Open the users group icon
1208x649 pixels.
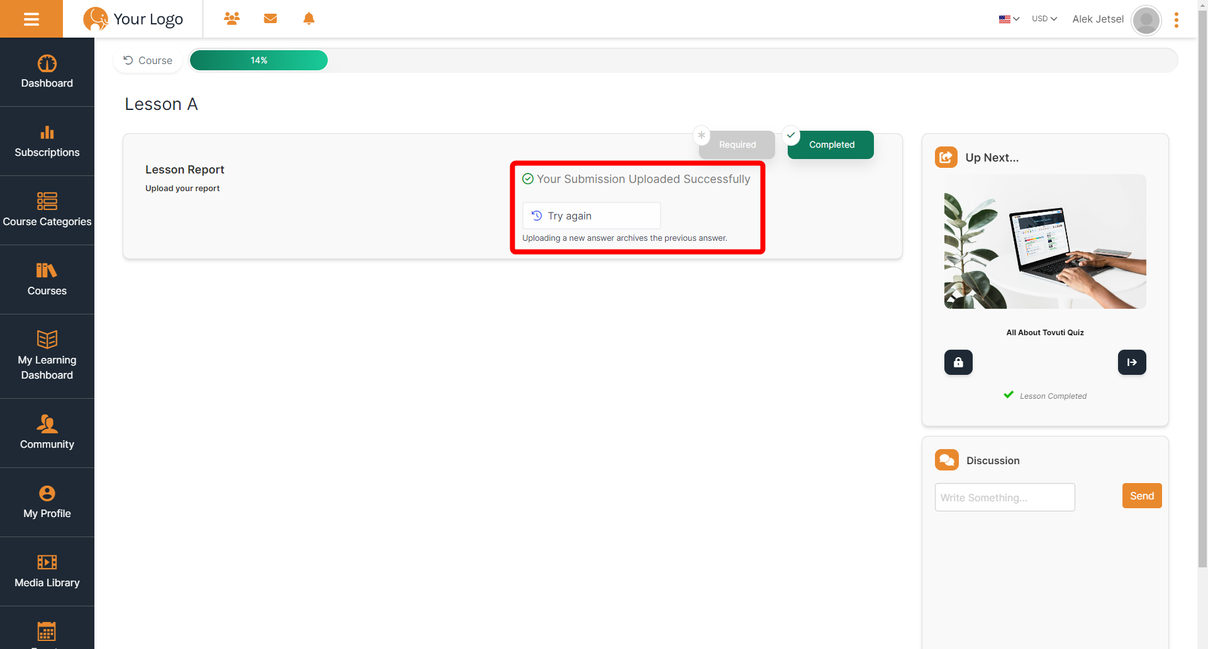[232, 19]
